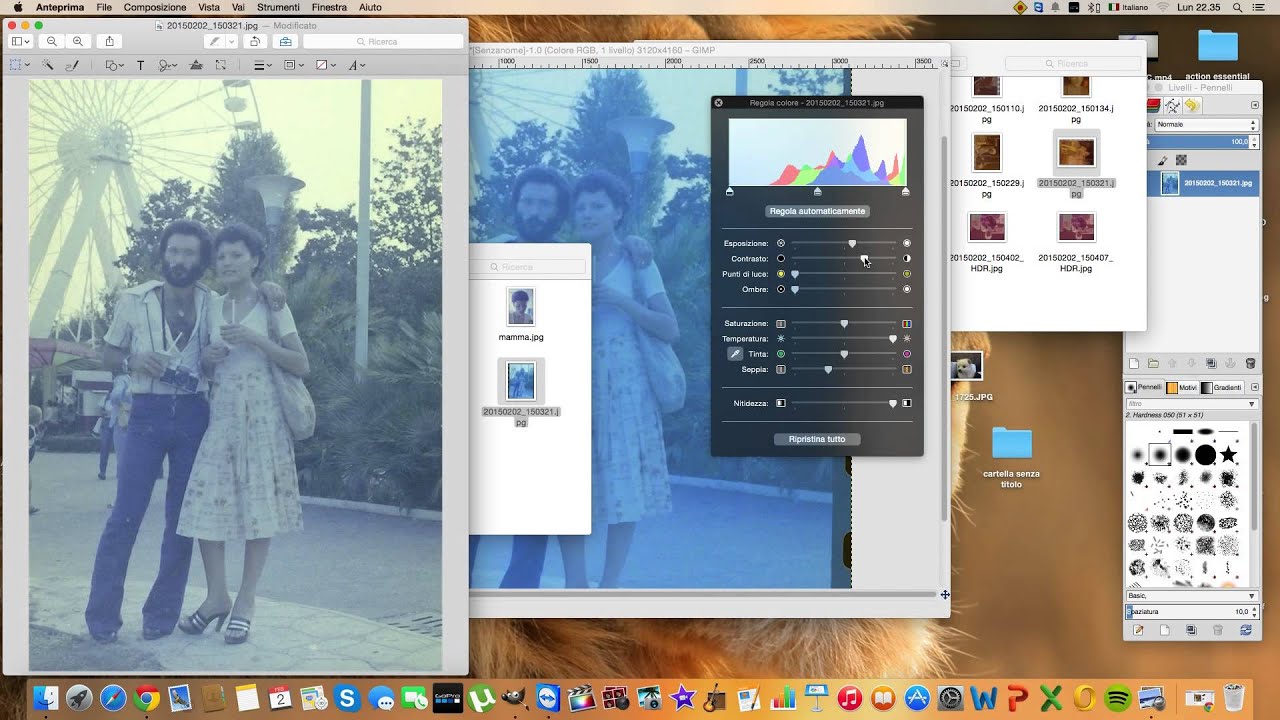Toggle the Markup toolbox button
Image resolution: width=1280 pixels, height=720 pixels.
(x=286, y=41)
